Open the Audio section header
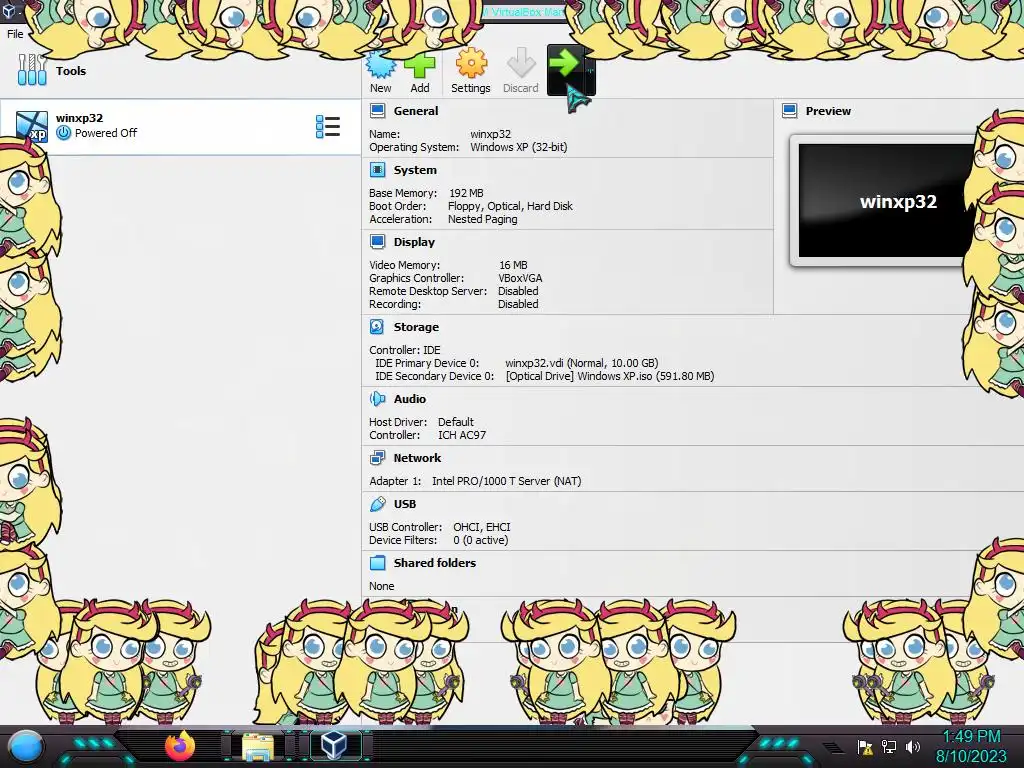This screenshot has width=1024, height=768. coord(409,399)
